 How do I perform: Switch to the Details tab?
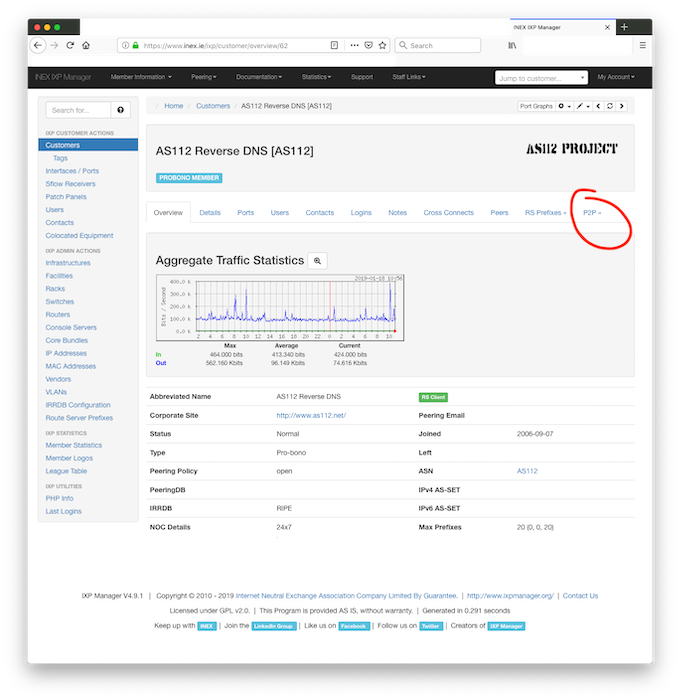click(210, 212)
